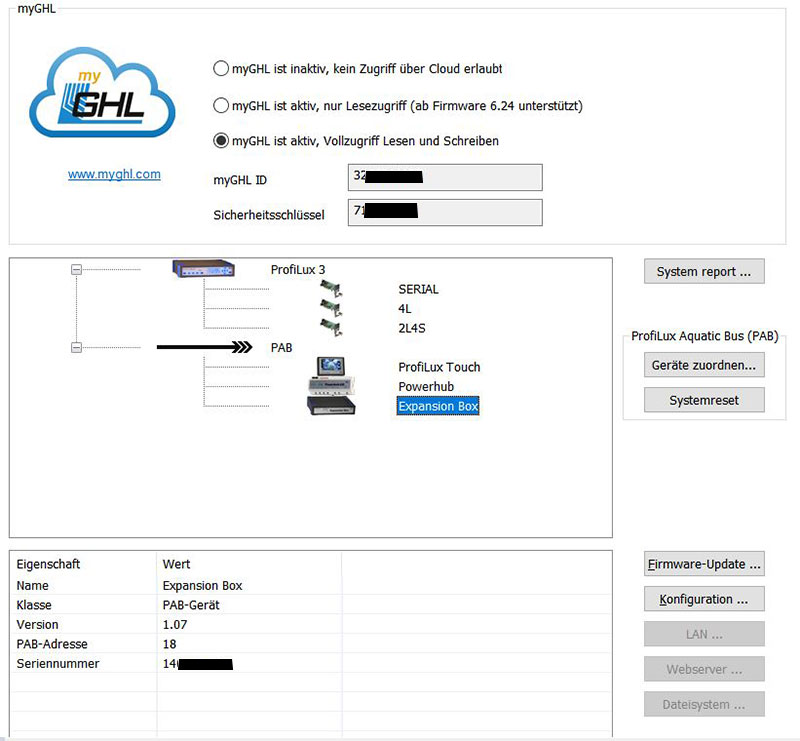Screen dimensions: 800x741
Task: Collapse the PAB tree node
Action: tap(77, 347)
